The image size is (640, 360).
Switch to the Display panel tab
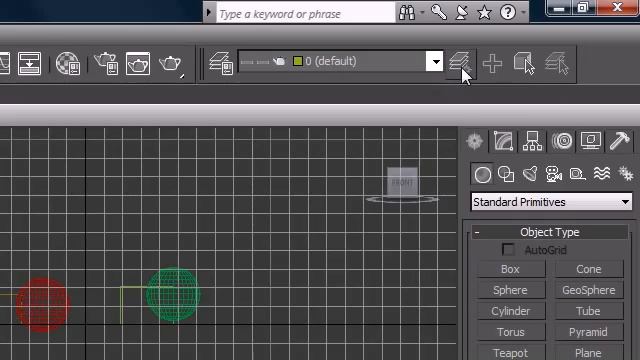pyautogui.click(x=591, y=141)
